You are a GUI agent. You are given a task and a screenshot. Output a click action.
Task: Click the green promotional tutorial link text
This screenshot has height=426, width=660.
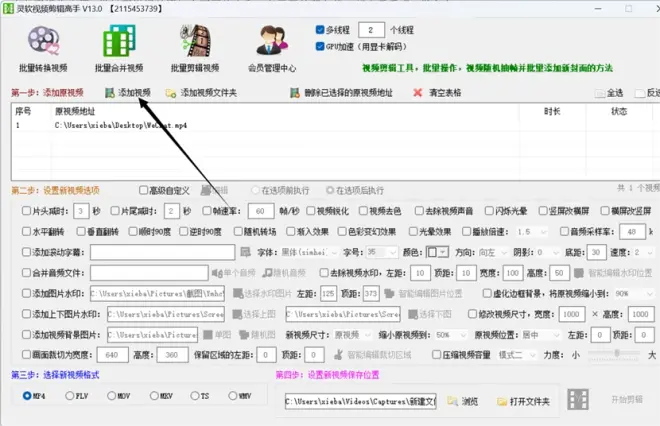[487, 68]
